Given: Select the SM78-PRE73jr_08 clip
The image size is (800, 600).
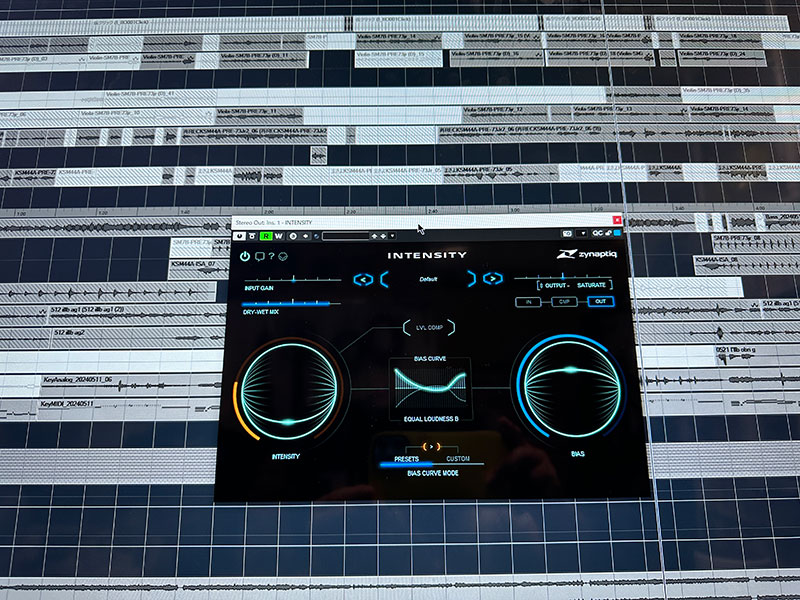Looking at the screenshot, I should [x=756, y=242].
